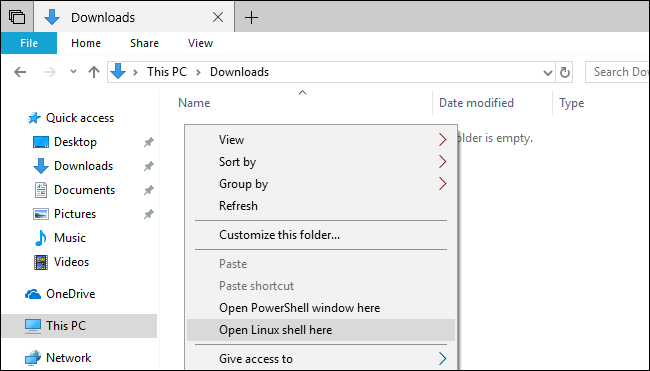650x371 pixels.
Task: Click the Up one level arrow
Action: point(94,72)
